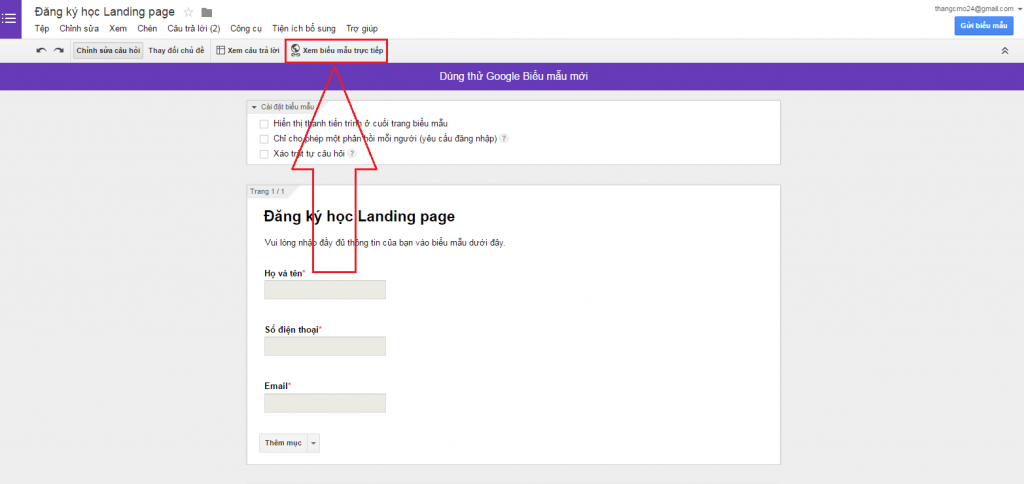The width and height of the screenshot is (1024, 484).
Task: Click the Email input field
Action: (x=325, y=403)
